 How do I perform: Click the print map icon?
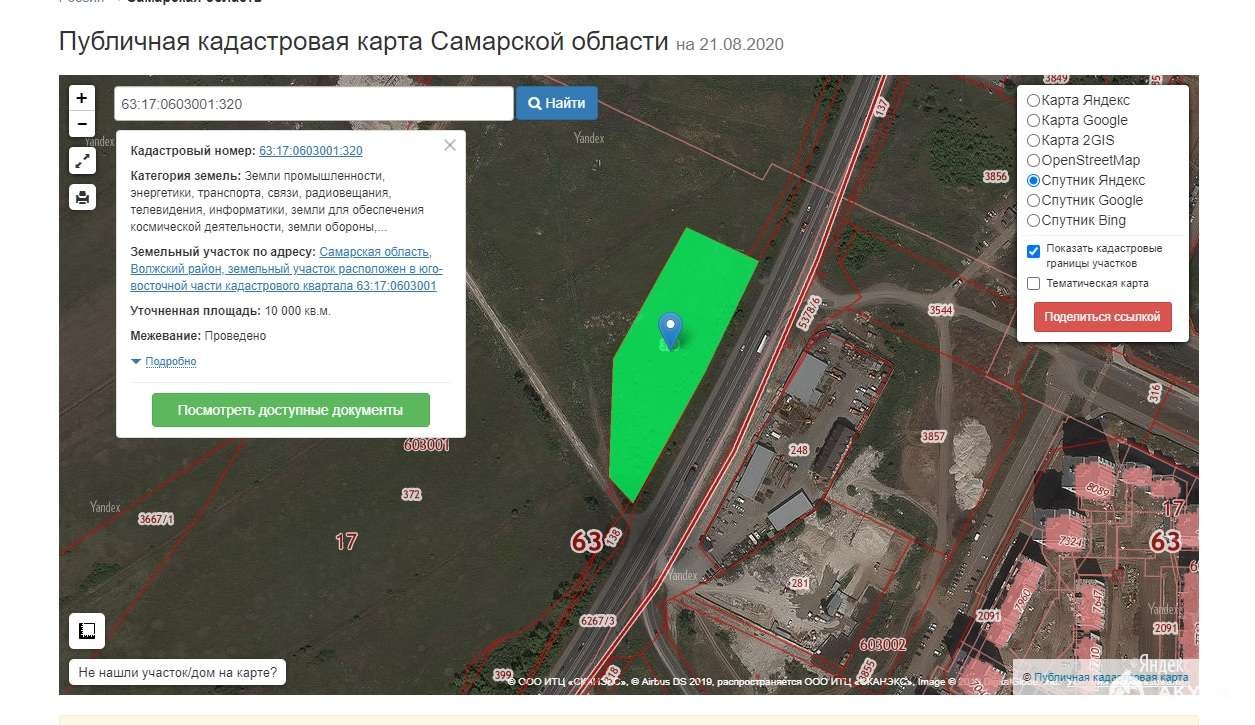[x=82, y=197]
